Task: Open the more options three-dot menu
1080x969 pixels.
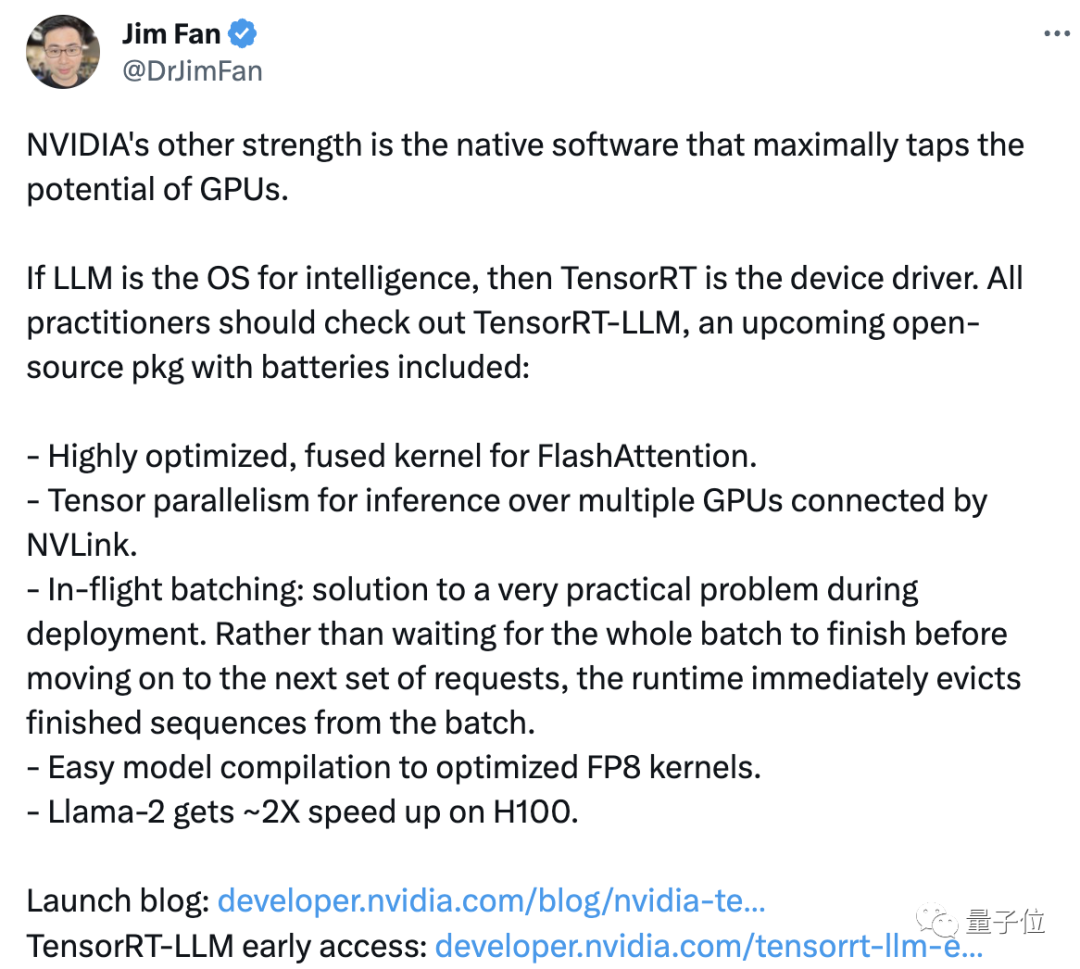Action: pos(1056,33)
